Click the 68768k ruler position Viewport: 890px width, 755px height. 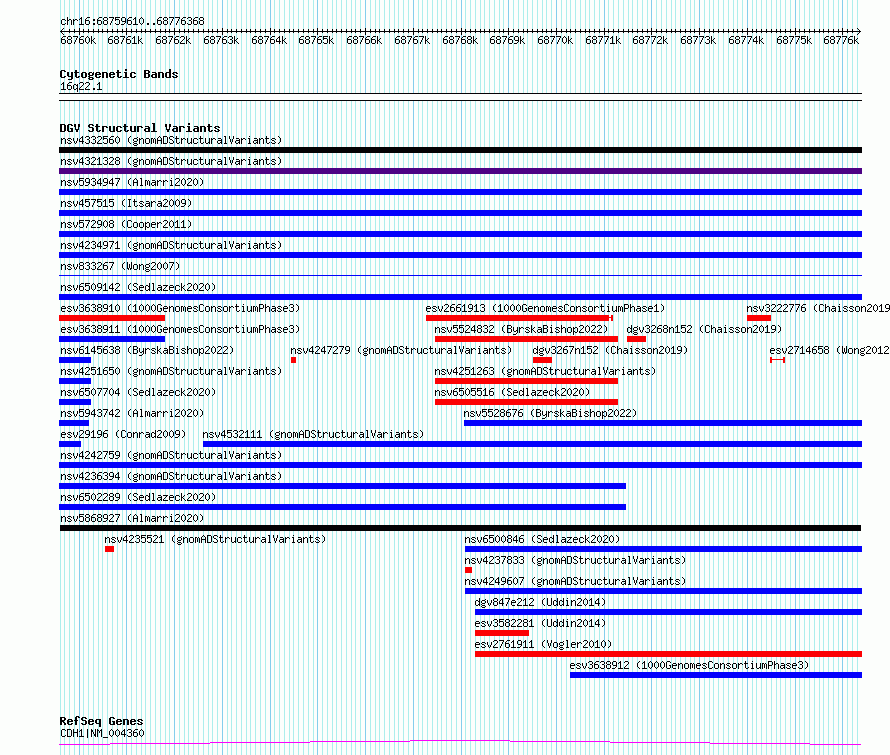[x=460, y=41]
